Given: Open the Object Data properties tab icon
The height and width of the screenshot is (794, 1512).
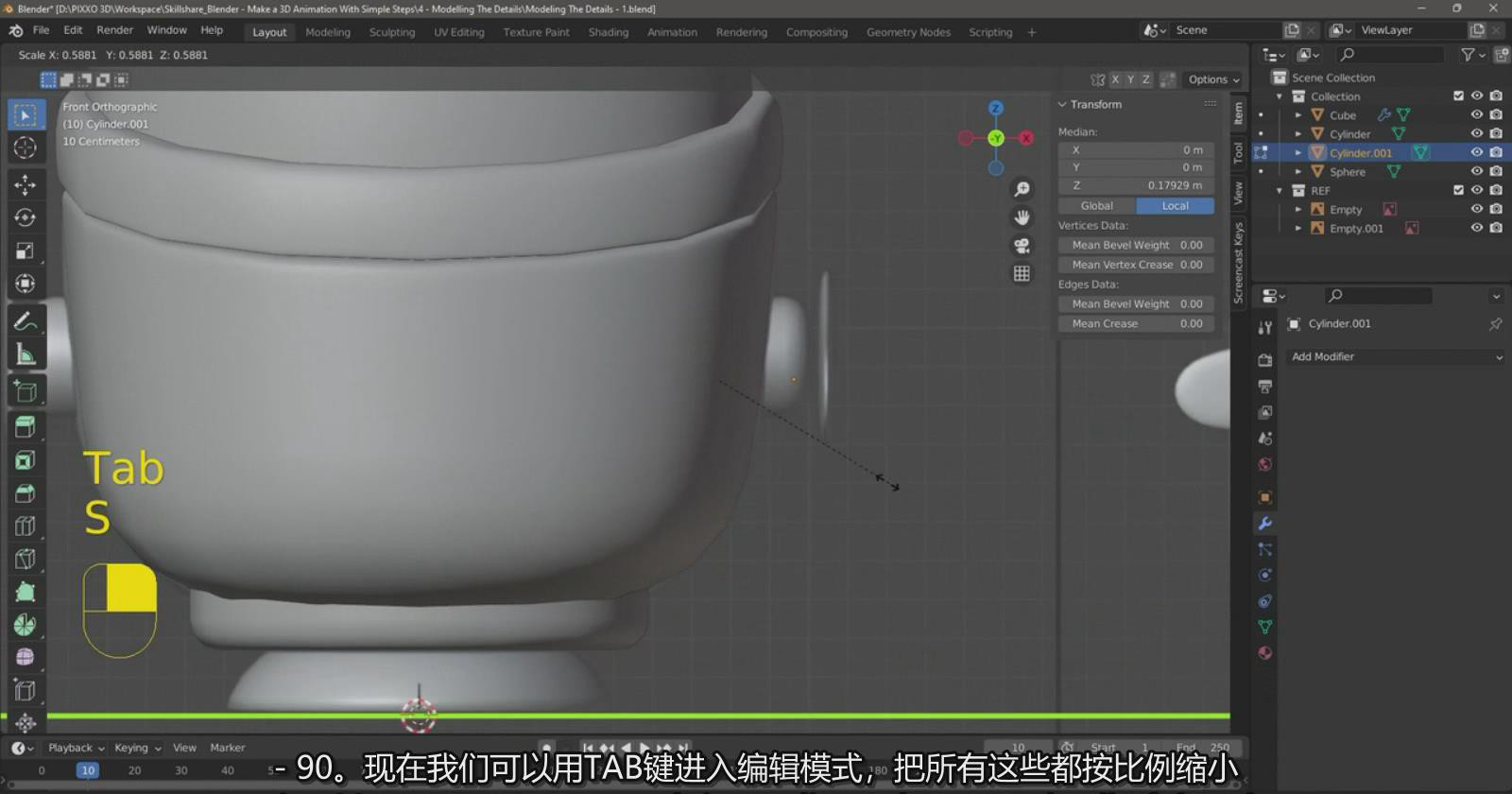Looking at the screenshot, I should [x=1265, y=627].
